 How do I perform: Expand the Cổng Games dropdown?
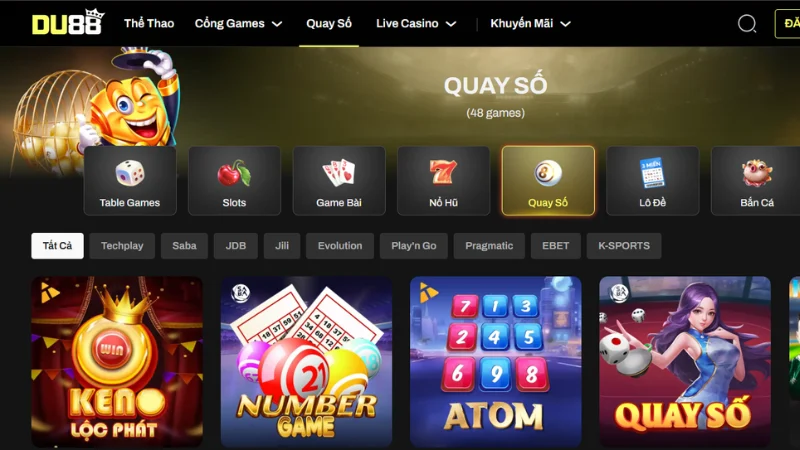click(238, 23)
